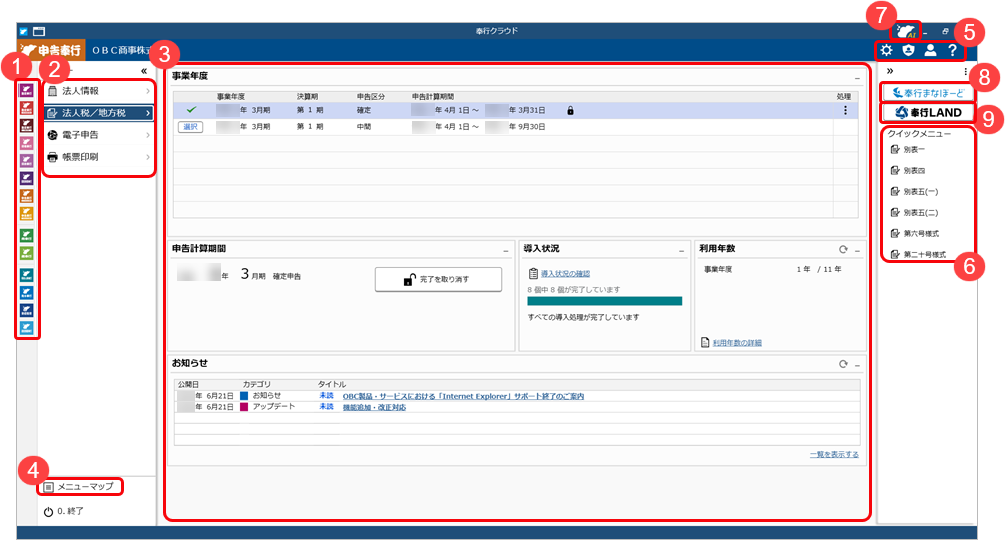Viewport: 1005px width, 540px height.
Task: Click the security shield icon in header
Action: tap(908, 50)
